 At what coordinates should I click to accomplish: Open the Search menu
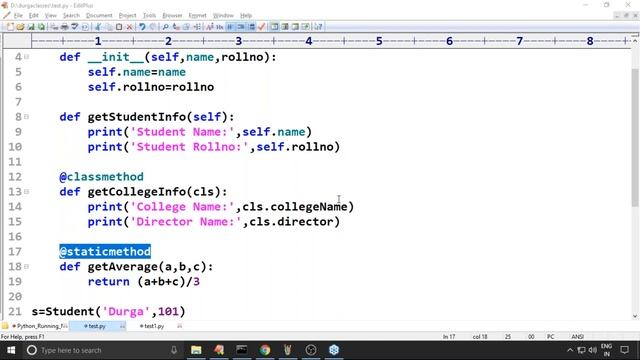point(71,16)
